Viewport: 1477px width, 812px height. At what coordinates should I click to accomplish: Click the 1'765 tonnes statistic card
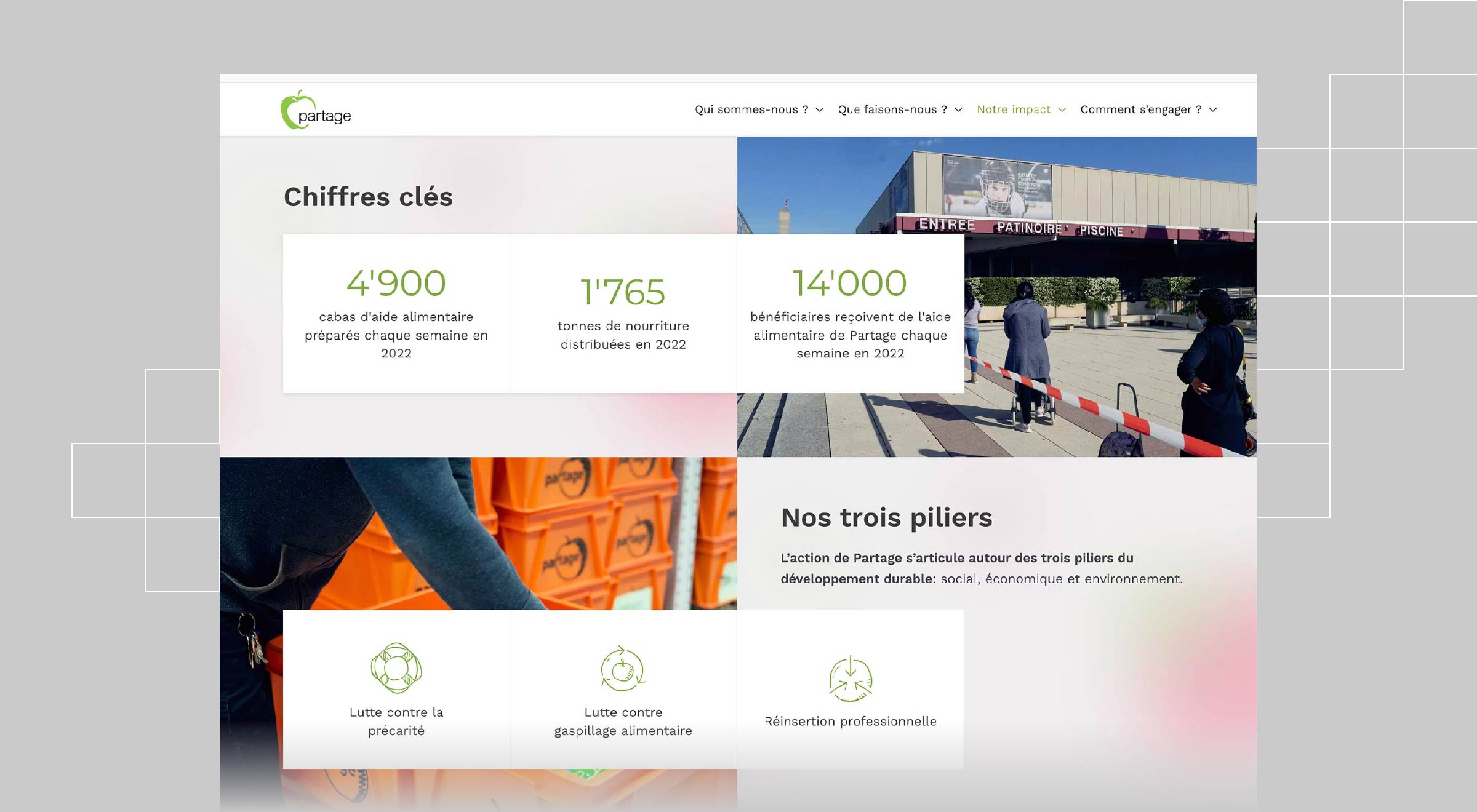623,313
